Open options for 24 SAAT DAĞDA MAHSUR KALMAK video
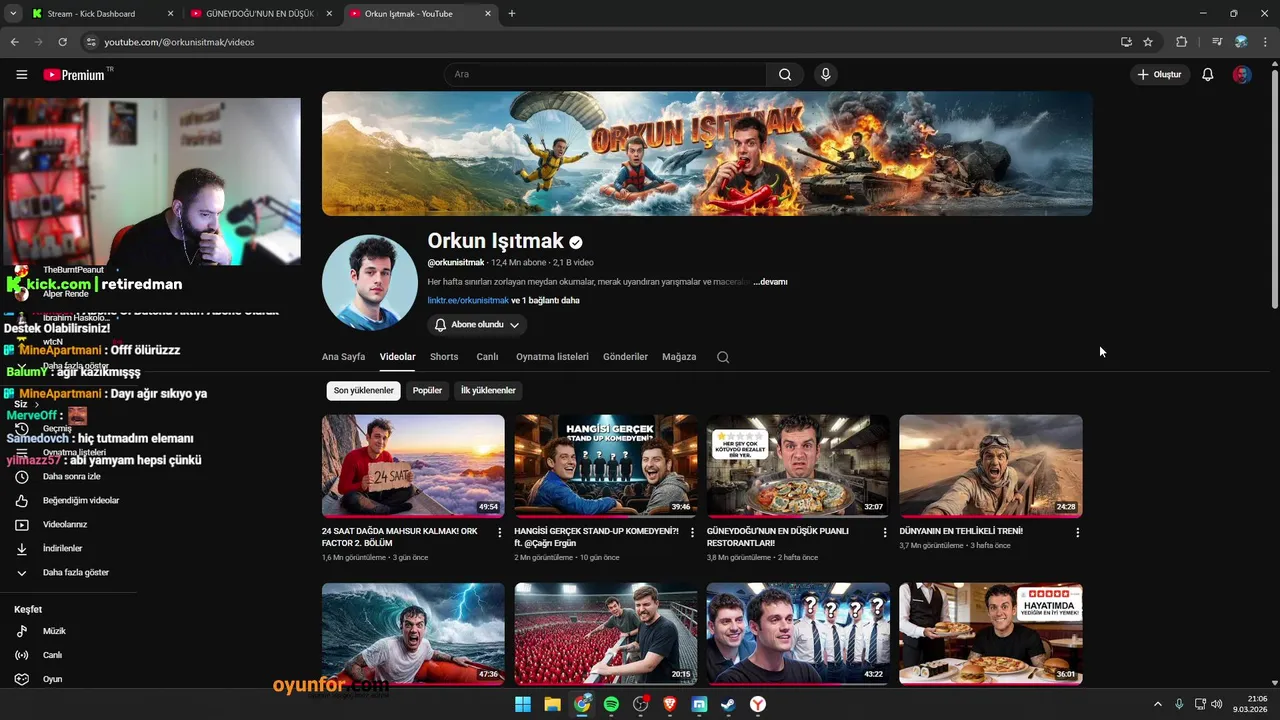 [500, 533]
